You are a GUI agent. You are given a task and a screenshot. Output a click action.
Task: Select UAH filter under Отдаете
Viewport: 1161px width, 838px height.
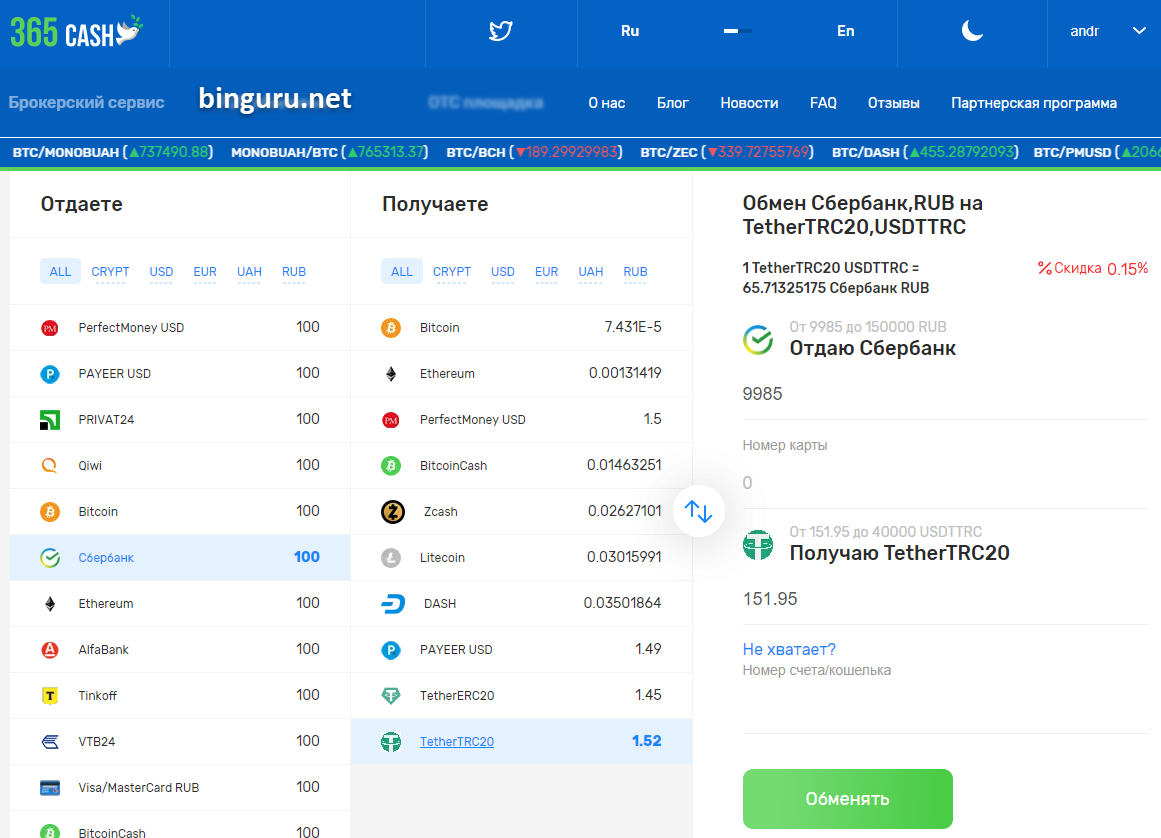coord(250,272)
